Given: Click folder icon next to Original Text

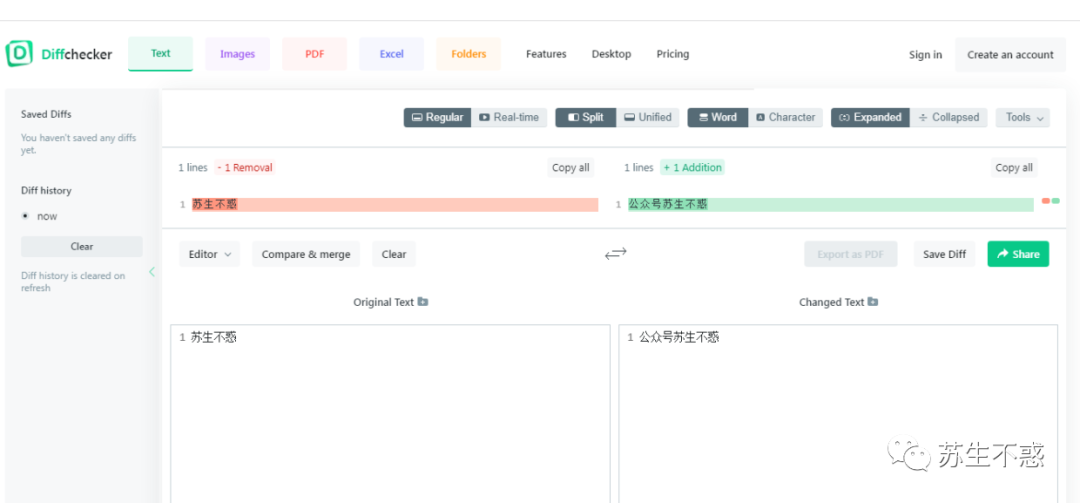Looking at the screenshot, I should (x=423, y=302).
